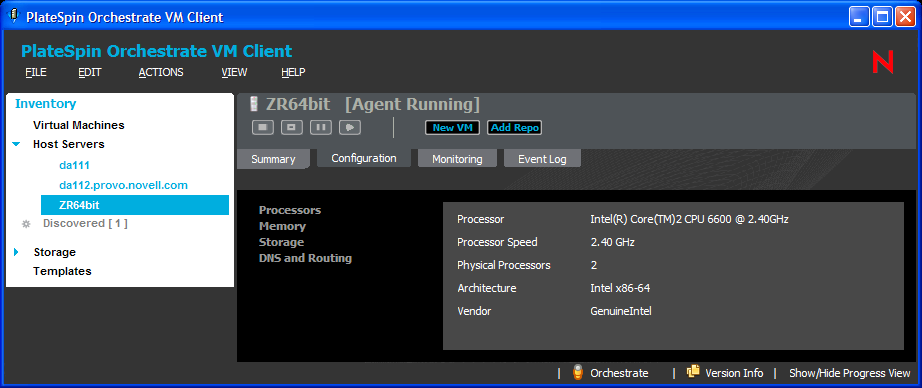The image size is (922, 388).
Task: Select host da112.provo.novell.com
Action: tap(123, 185)
